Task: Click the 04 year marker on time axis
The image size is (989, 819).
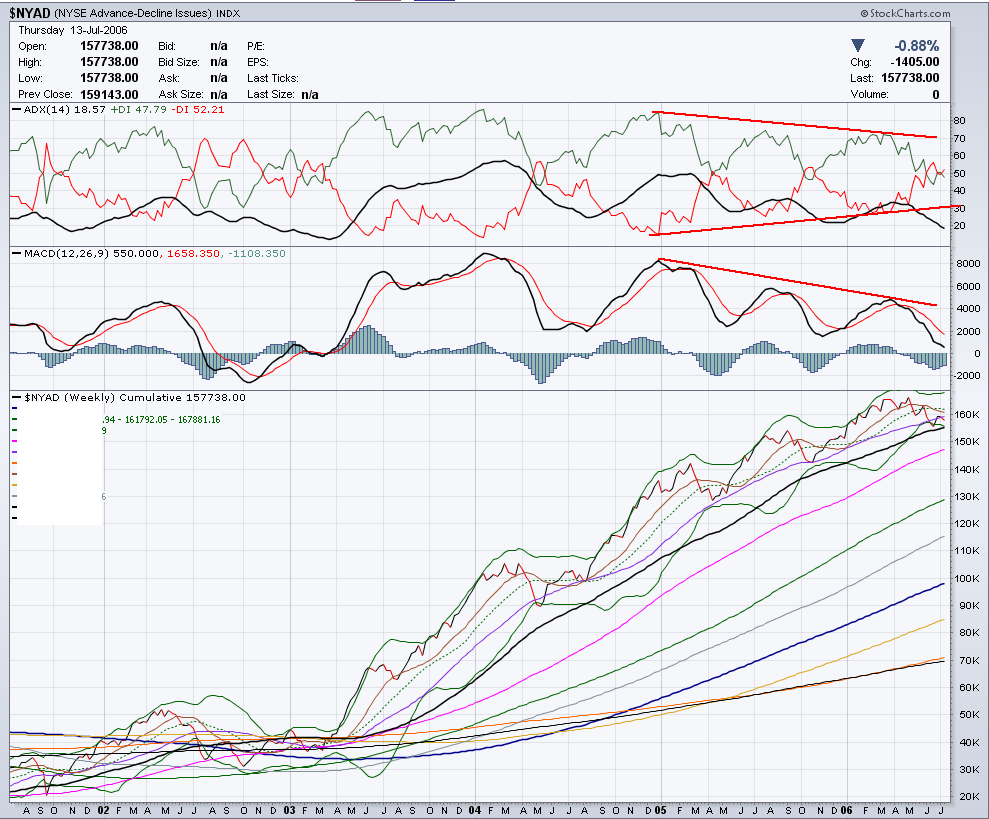Action: 473,809
